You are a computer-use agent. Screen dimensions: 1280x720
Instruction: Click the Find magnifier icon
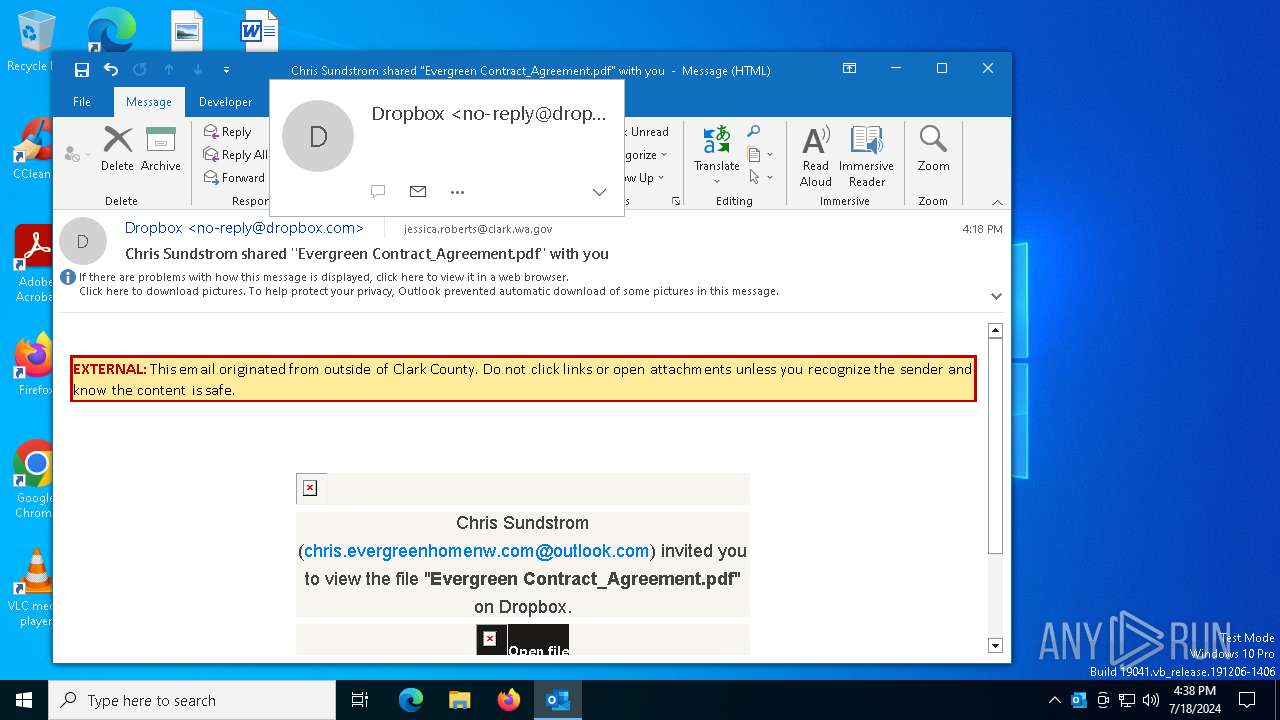pos(754,131)
